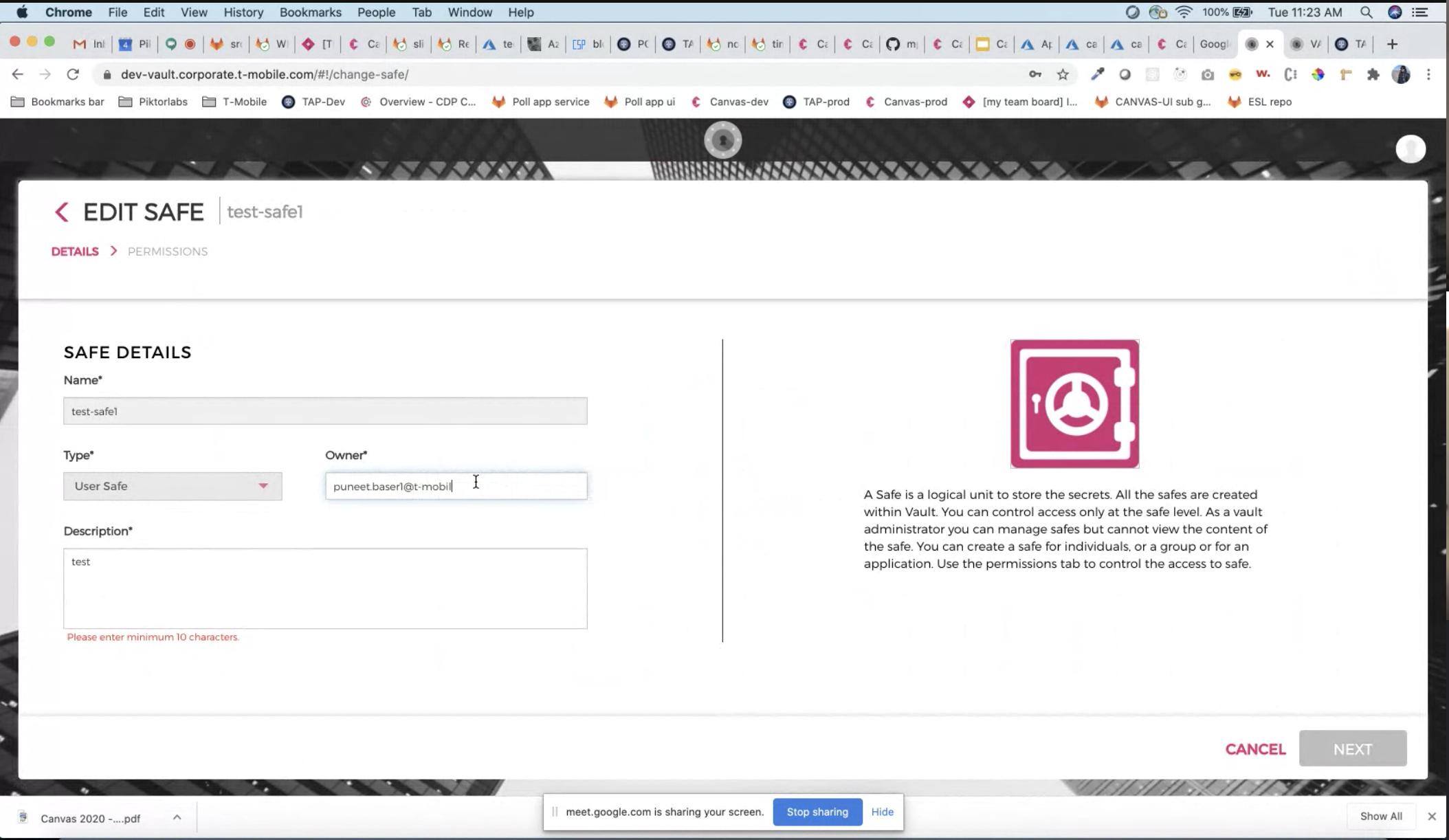The height and width of the screenshot is (840, 1449).
Task: Open the History menu
Action: (243, 12)
